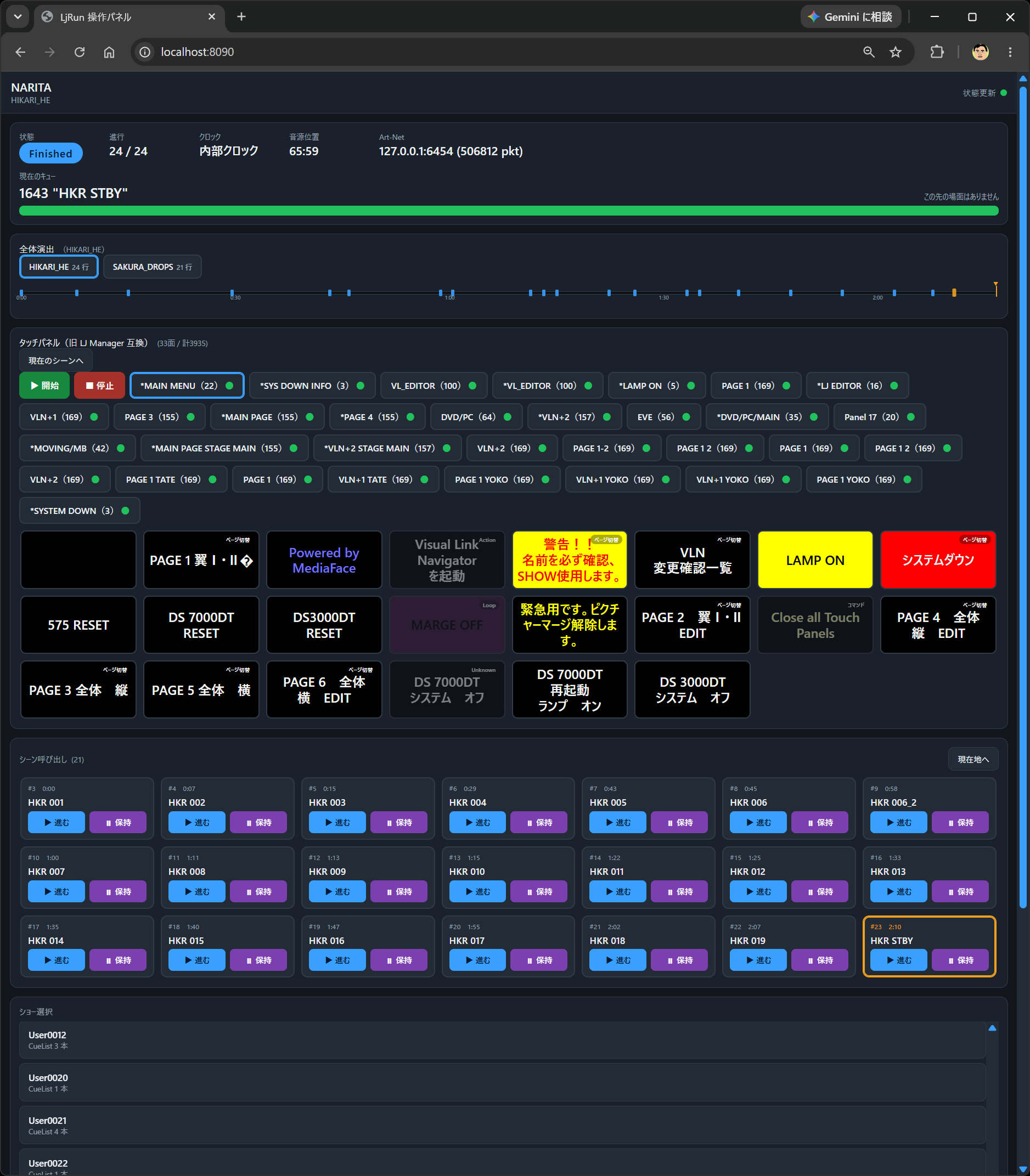Open the profile avatar icon
This screenshot has width=1030, height=1176.
point(980,52)
